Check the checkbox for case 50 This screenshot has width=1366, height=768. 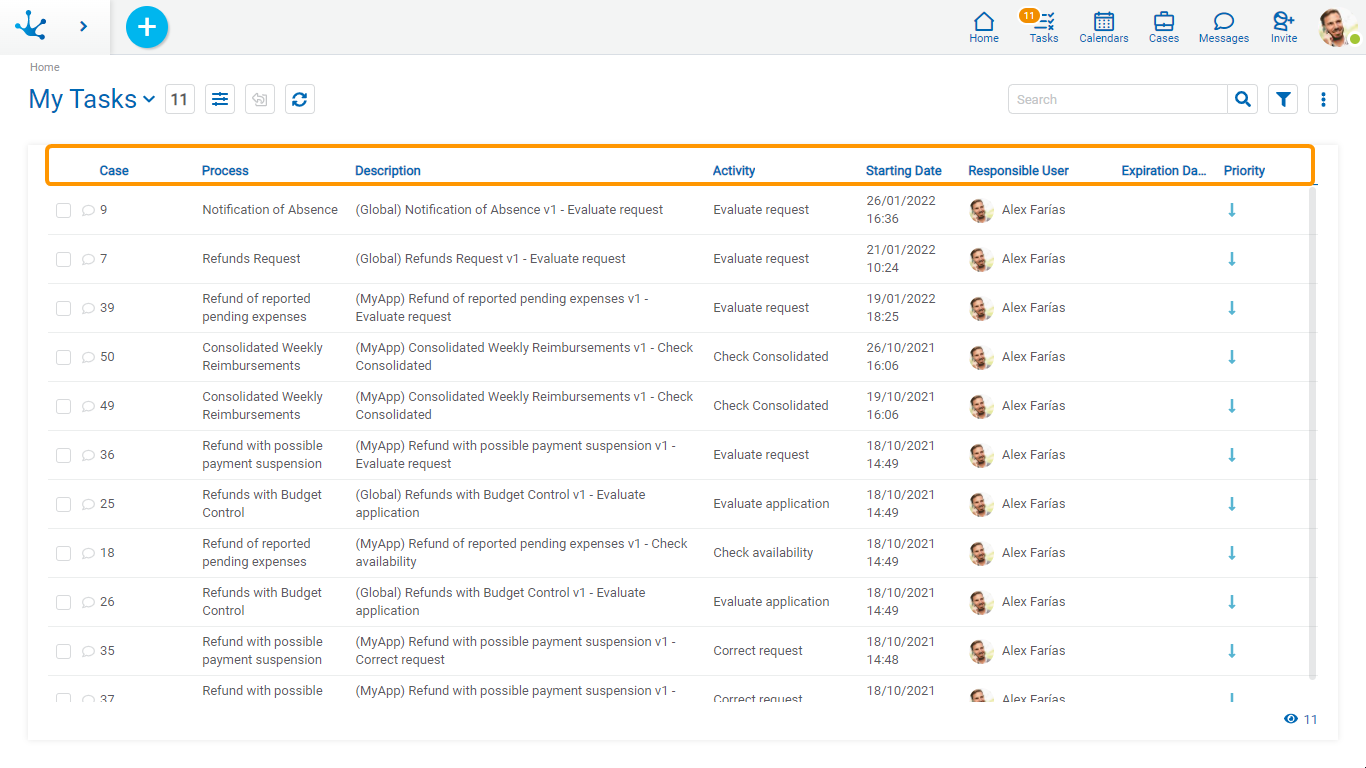pos(63,357)
